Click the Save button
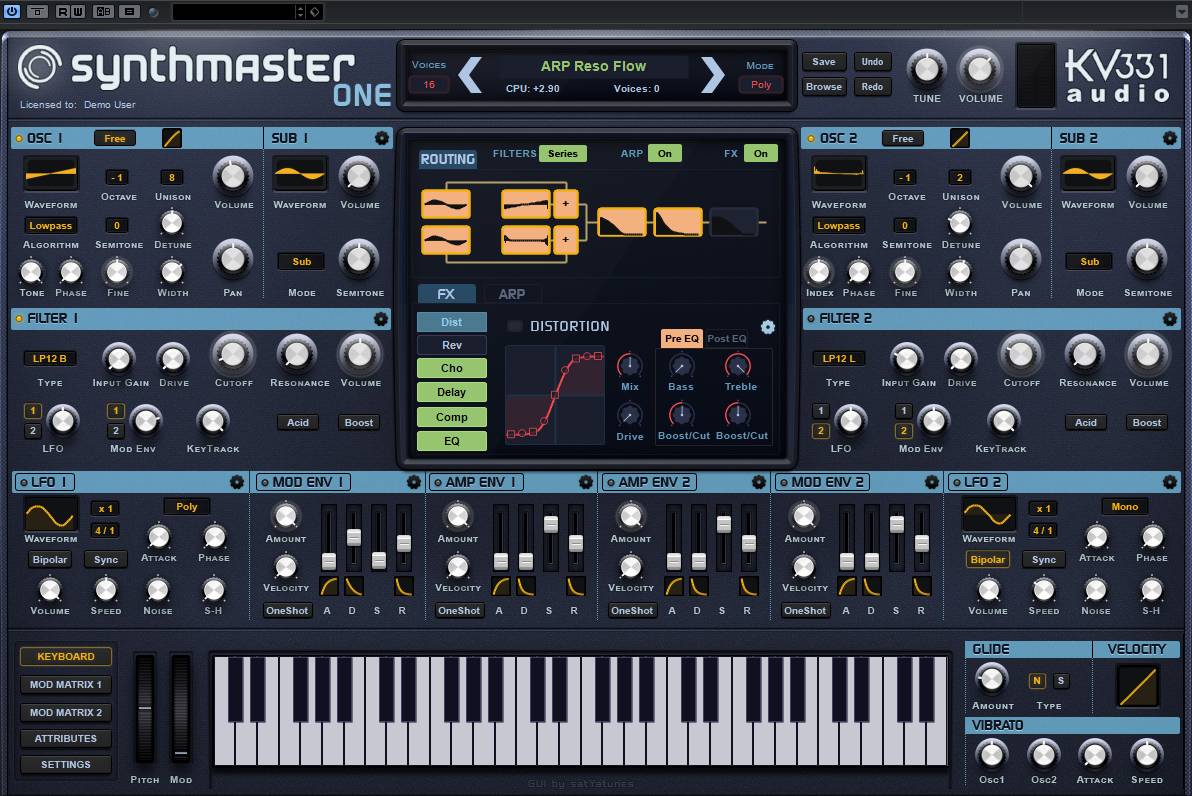The width and height of the screenshot is (1192, 796). pyautogui.click(x=824, y=62)
